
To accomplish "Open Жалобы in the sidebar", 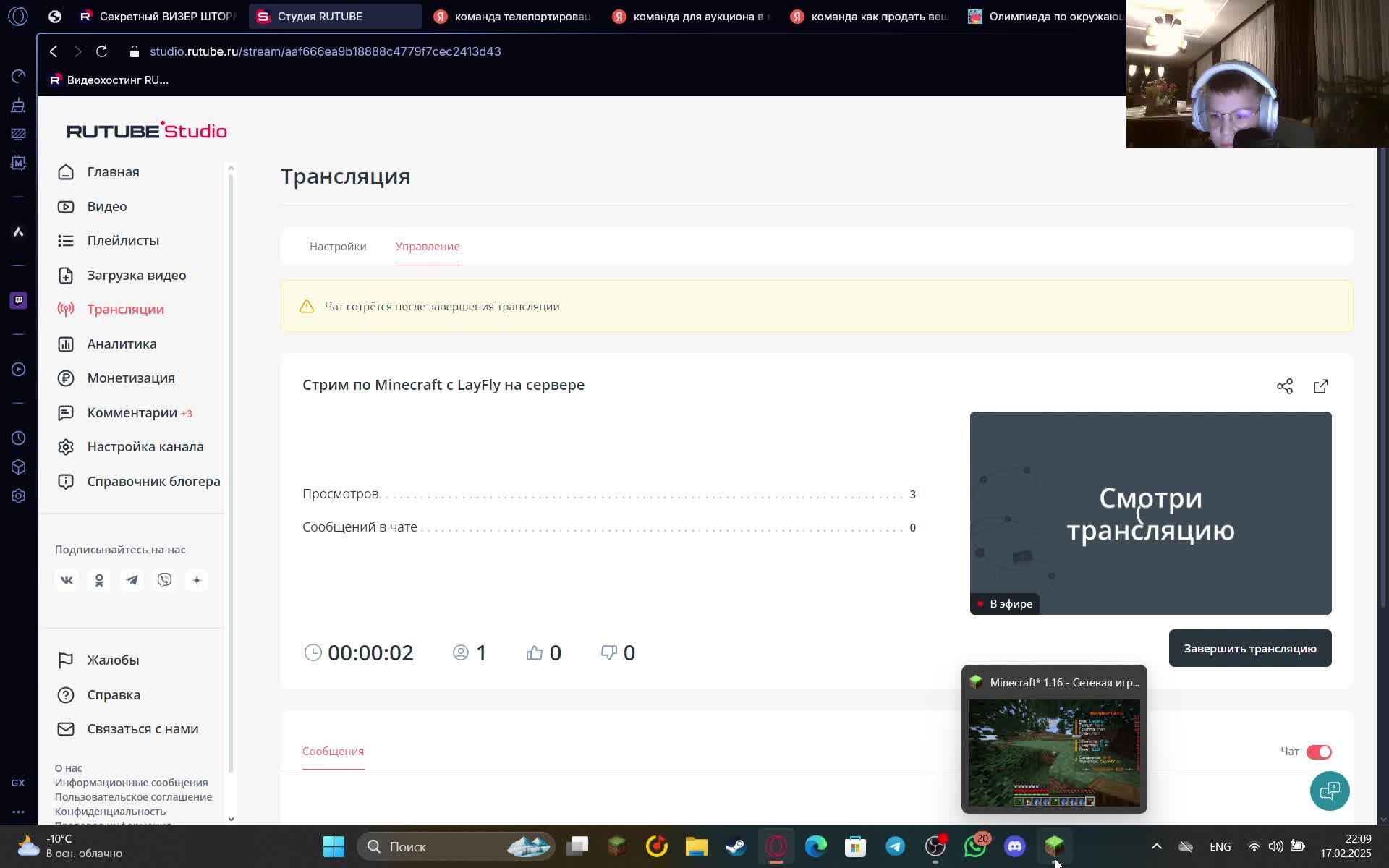I will coord(113,660).
